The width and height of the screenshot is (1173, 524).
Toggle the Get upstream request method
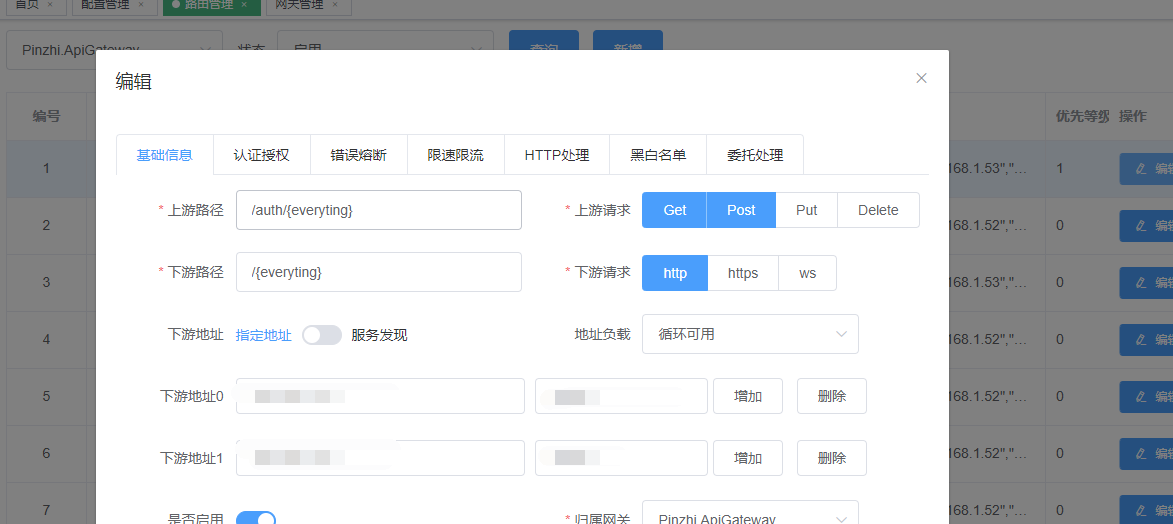point(674,210)
